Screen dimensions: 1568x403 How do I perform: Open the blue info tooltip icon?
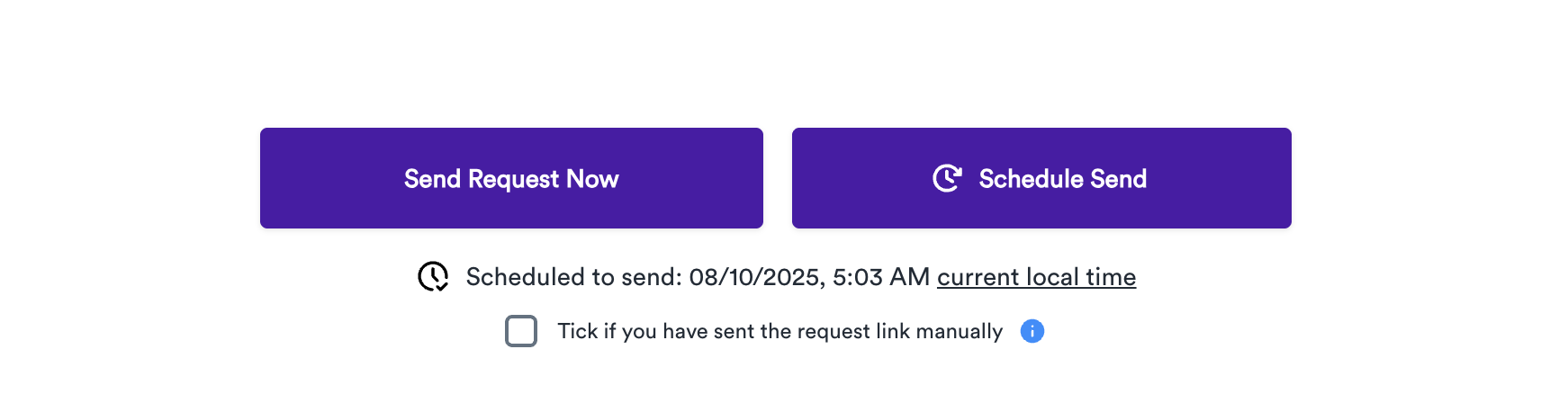tap(1032, 331)
